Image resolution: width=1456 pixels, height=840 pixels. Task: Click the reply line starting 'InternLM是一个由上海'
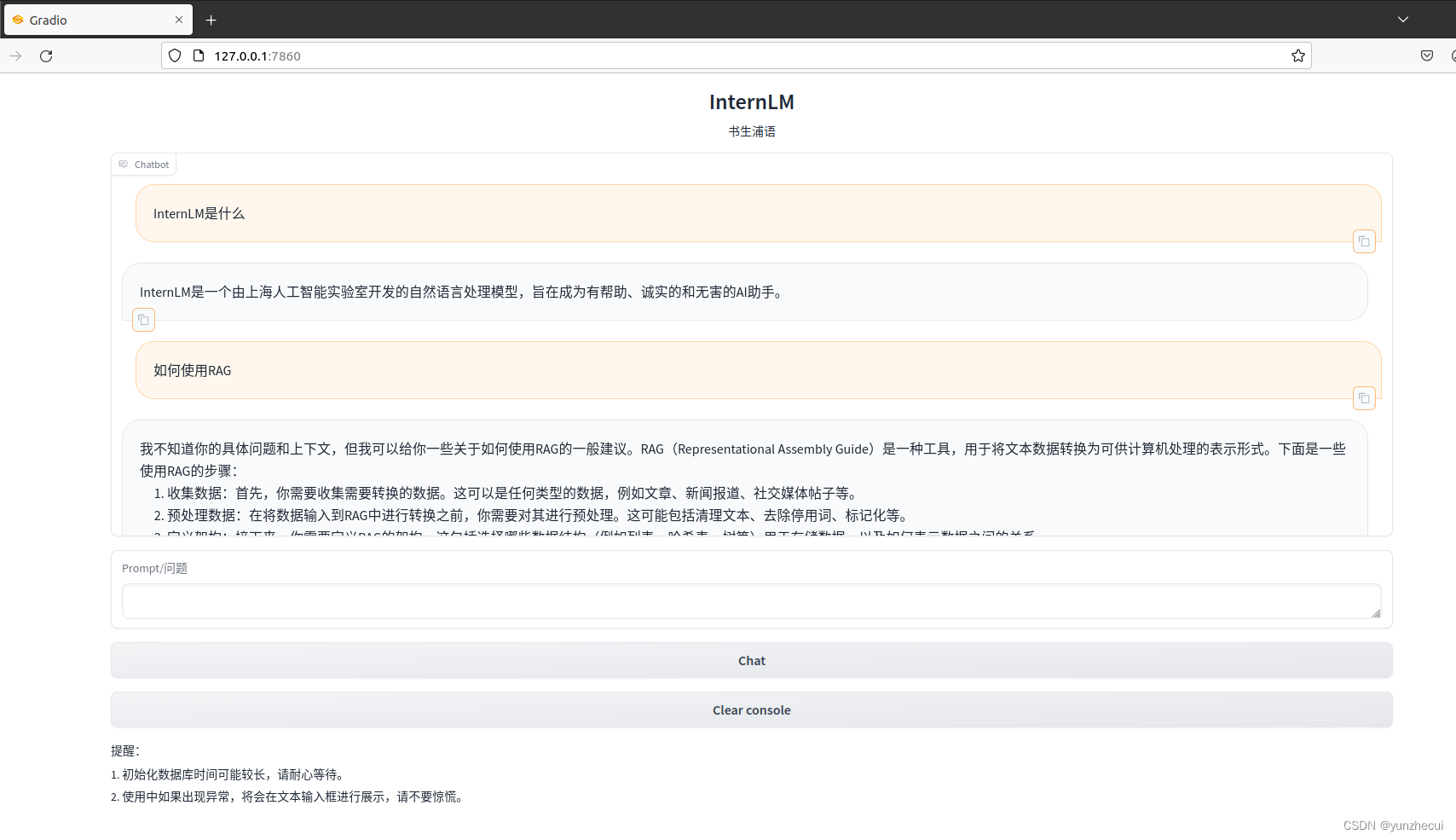[464, 293]
